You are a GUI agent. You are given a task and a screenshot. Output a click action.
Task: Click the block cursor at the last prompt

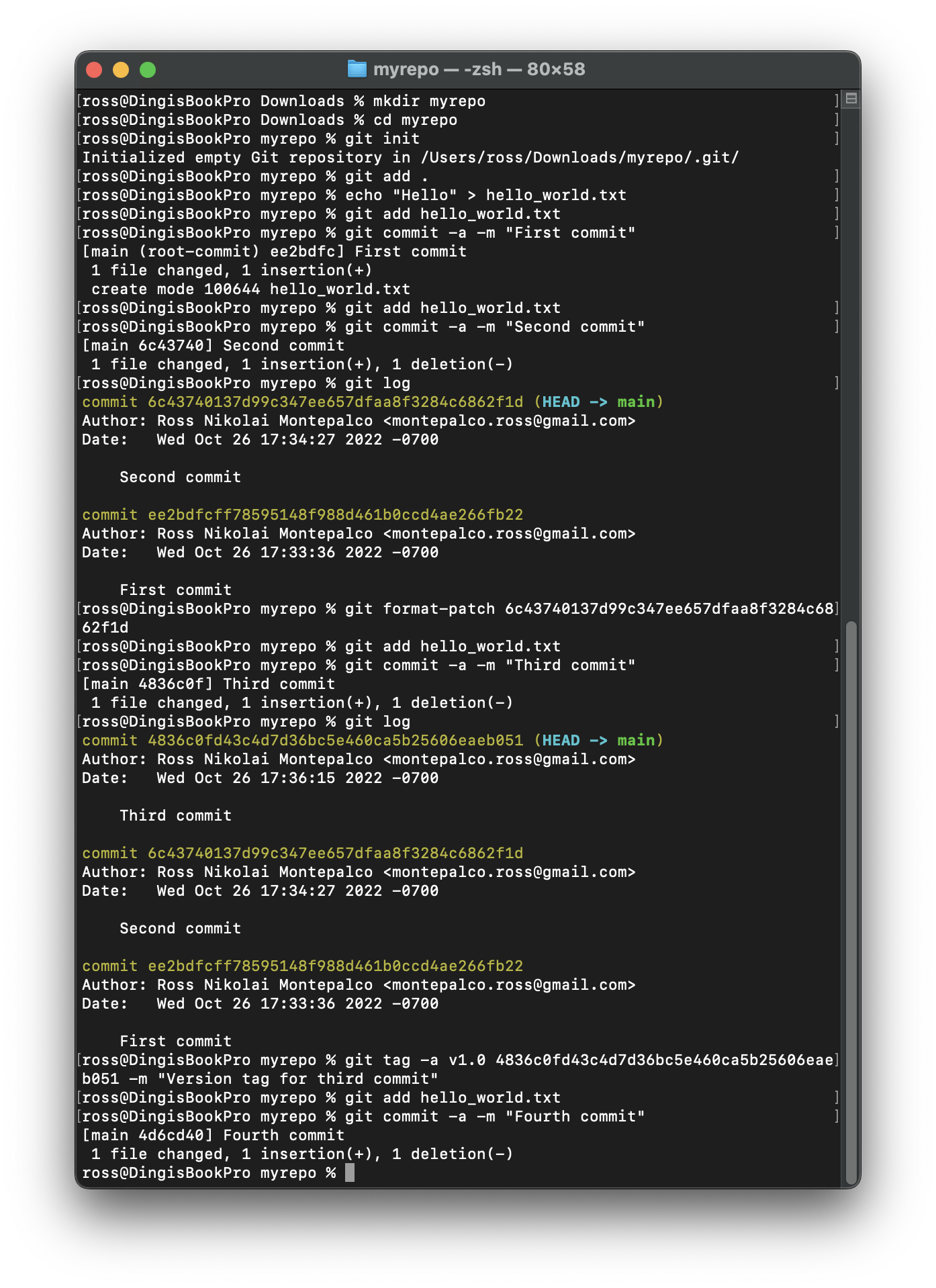pos(349,1172)
